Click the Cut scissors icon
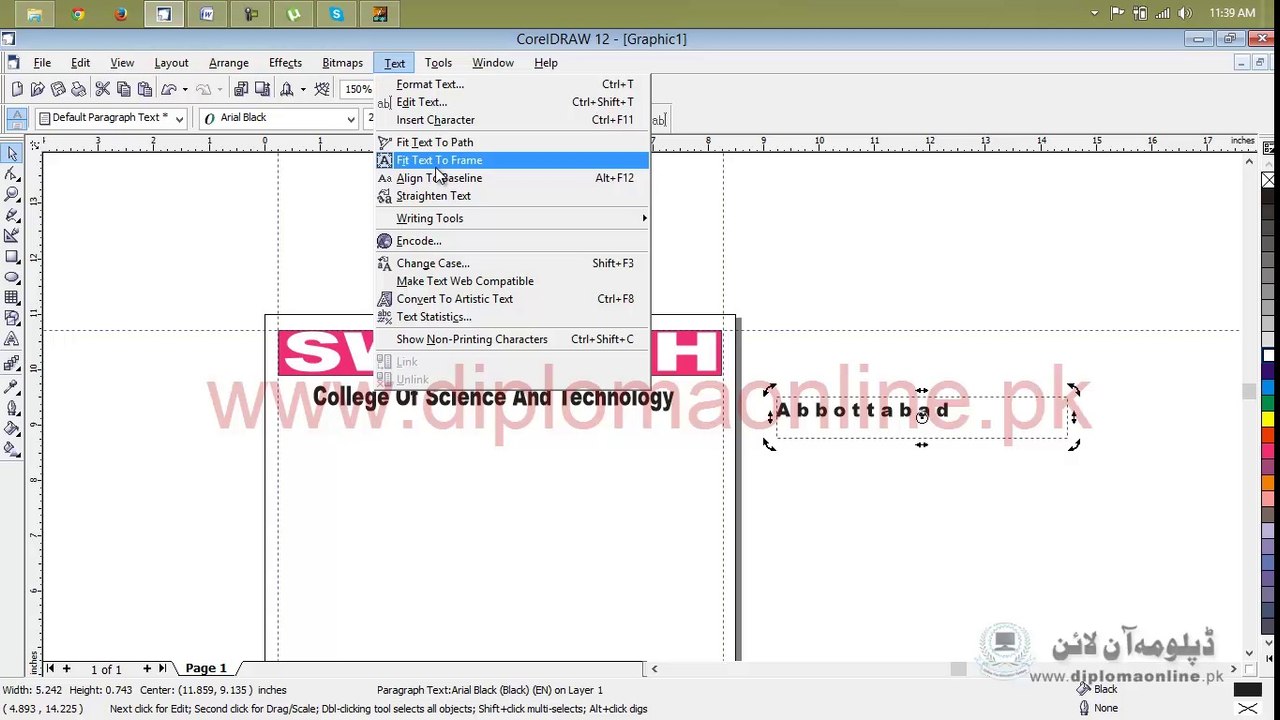 click(103, 89)
